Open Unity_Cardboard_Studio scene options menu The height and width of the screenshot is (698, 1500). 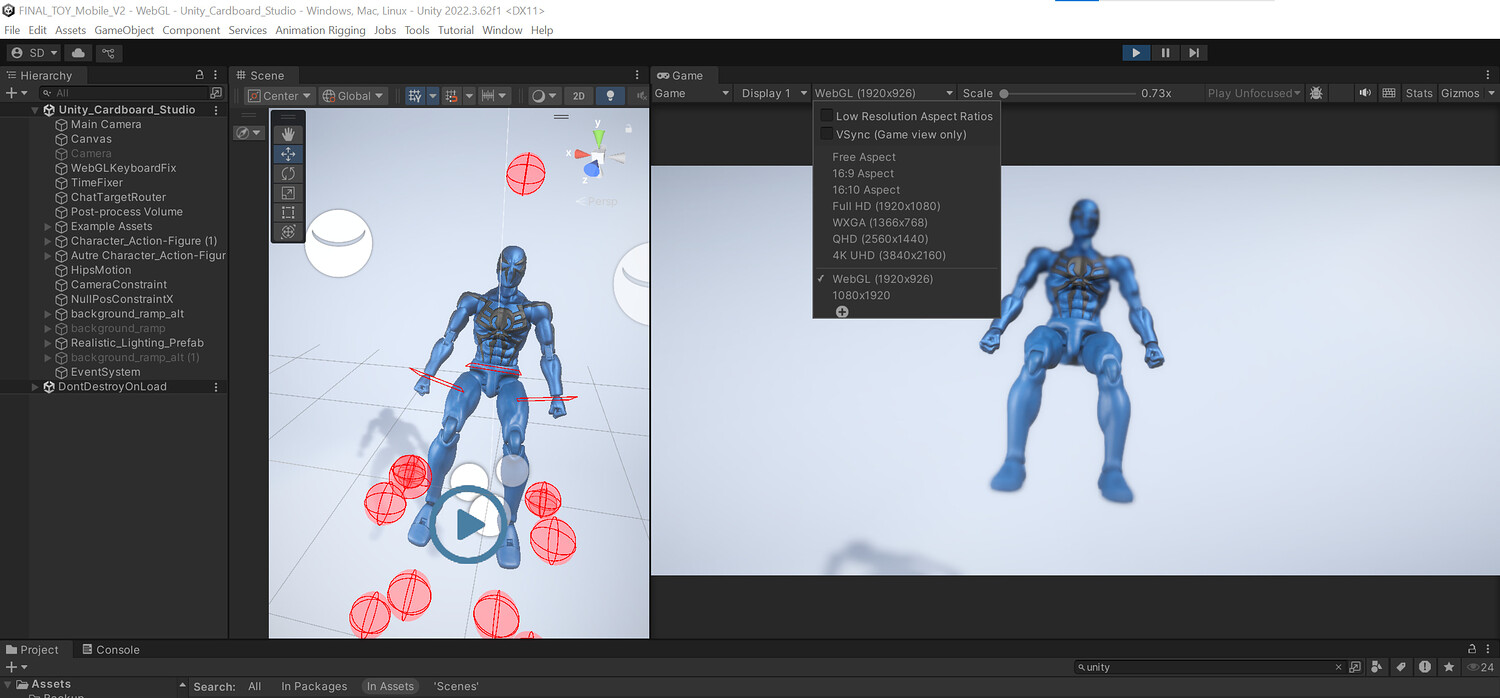coord(216,110)
